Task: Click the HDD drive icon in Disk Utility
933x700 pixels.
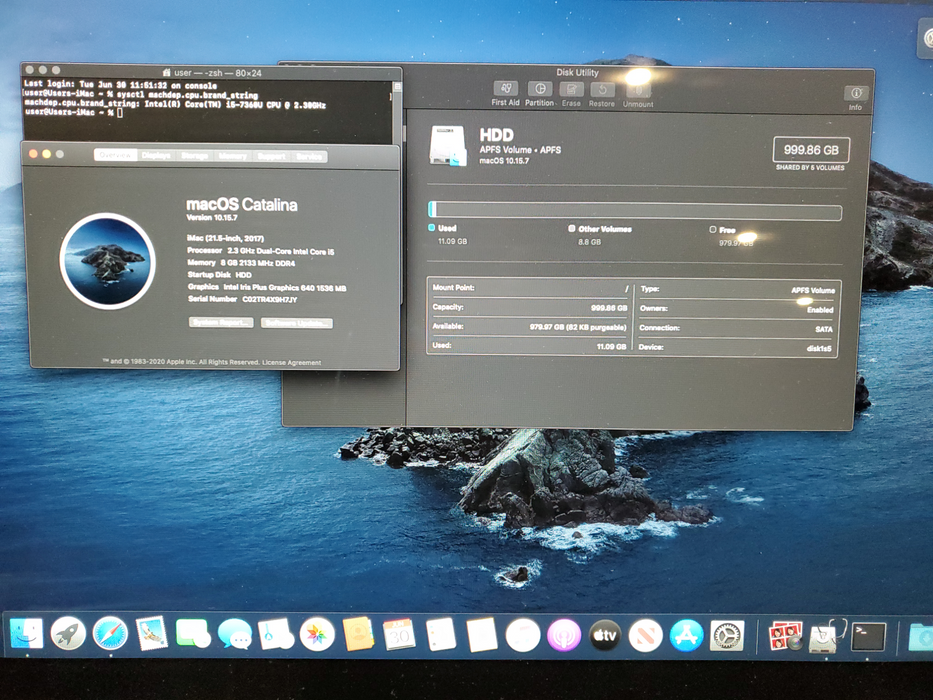Action: 447,146
